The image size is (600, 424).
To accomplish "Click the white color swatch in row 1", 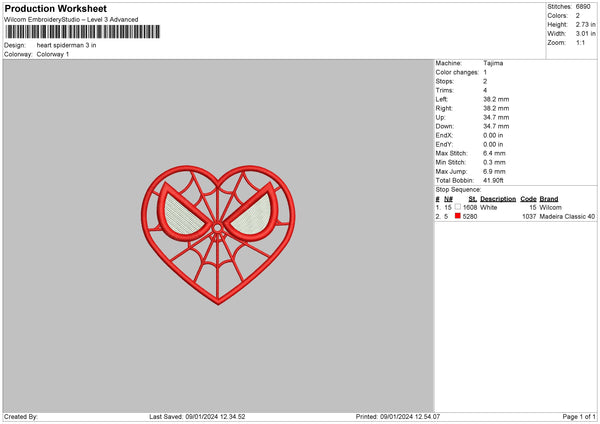I will click(x=458, y=207).
